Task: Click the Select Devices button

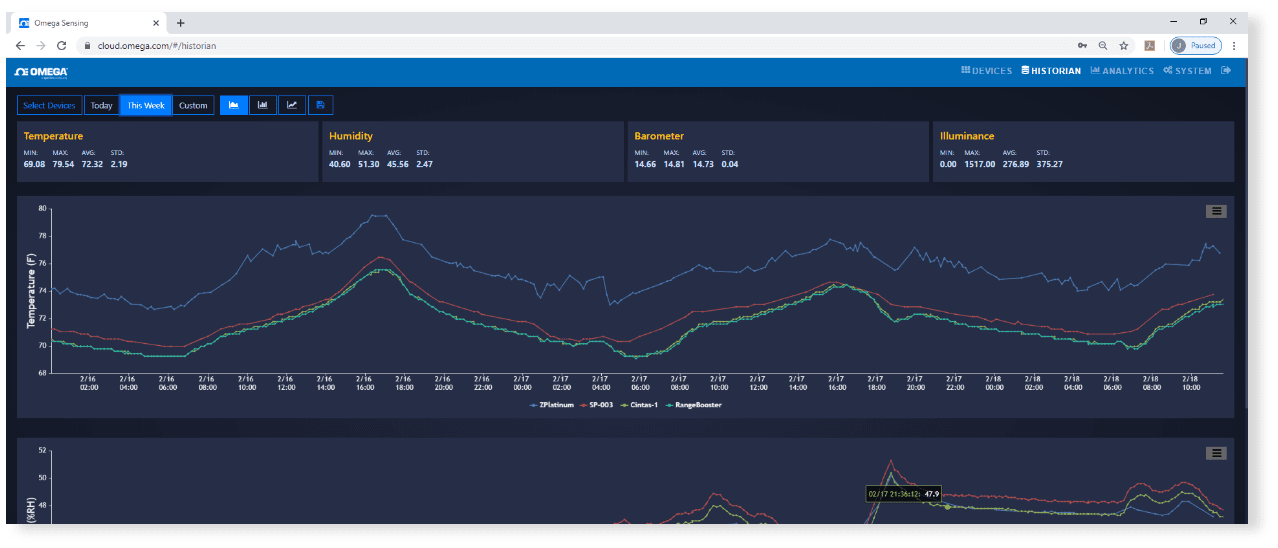Action: [49, 105]
